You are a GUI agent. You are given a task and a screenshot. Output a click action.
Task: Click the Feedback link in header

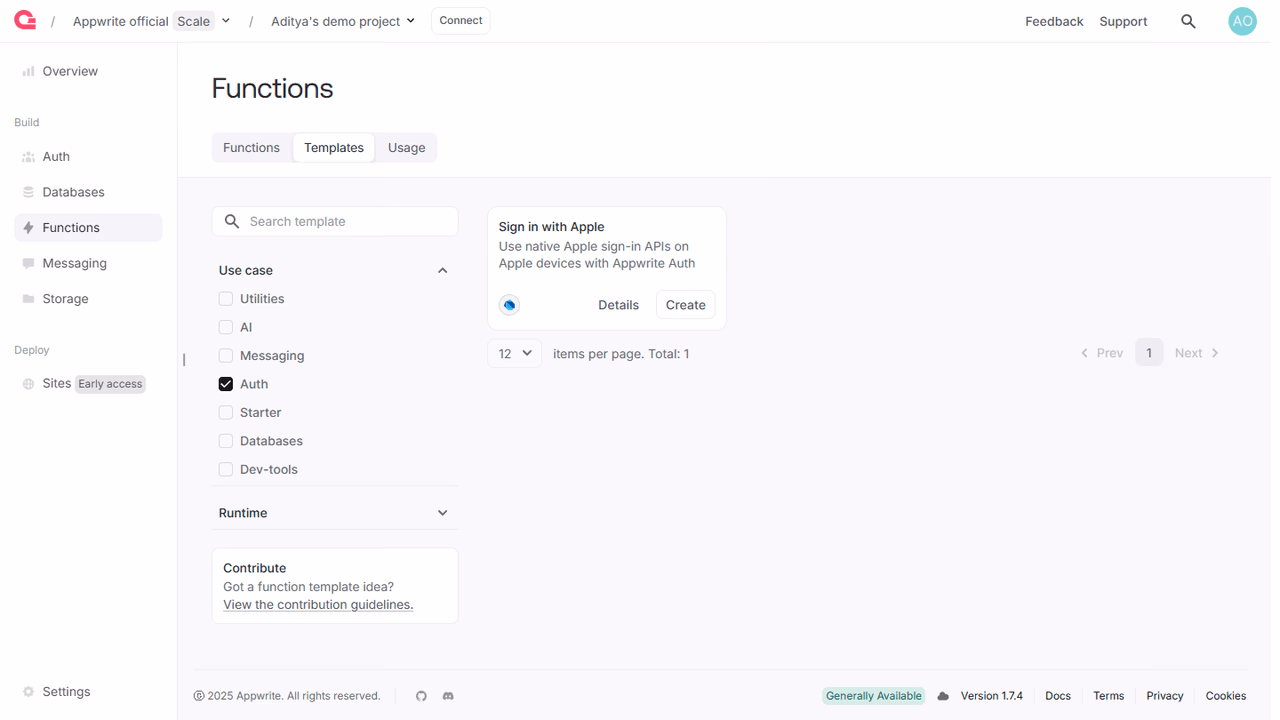(1054, 21)
